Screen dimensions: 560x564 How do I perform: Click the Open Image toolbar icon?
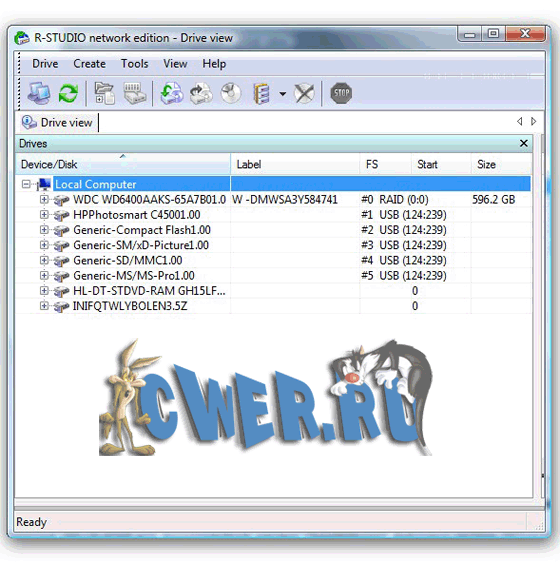172,94
